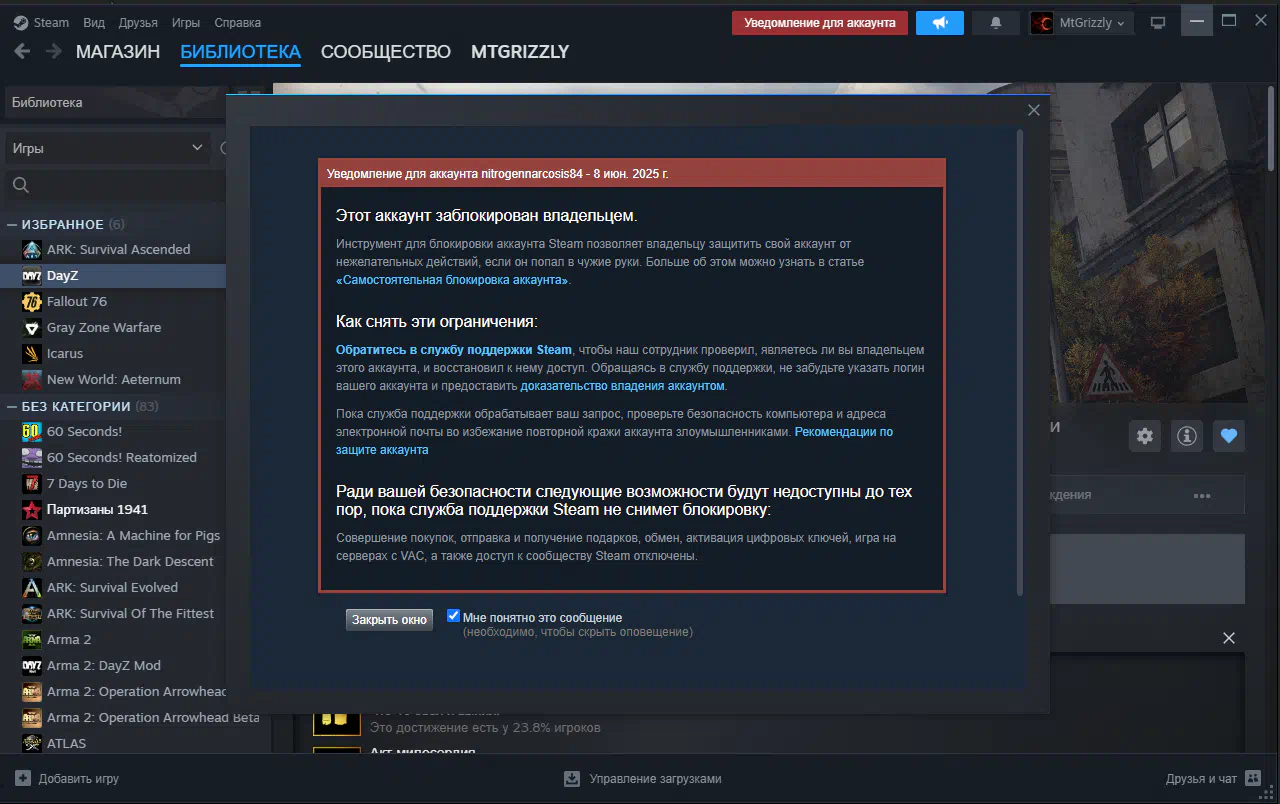Open the three-dots more options menu
The image size is (1280, 804).
pos(1202,496)
